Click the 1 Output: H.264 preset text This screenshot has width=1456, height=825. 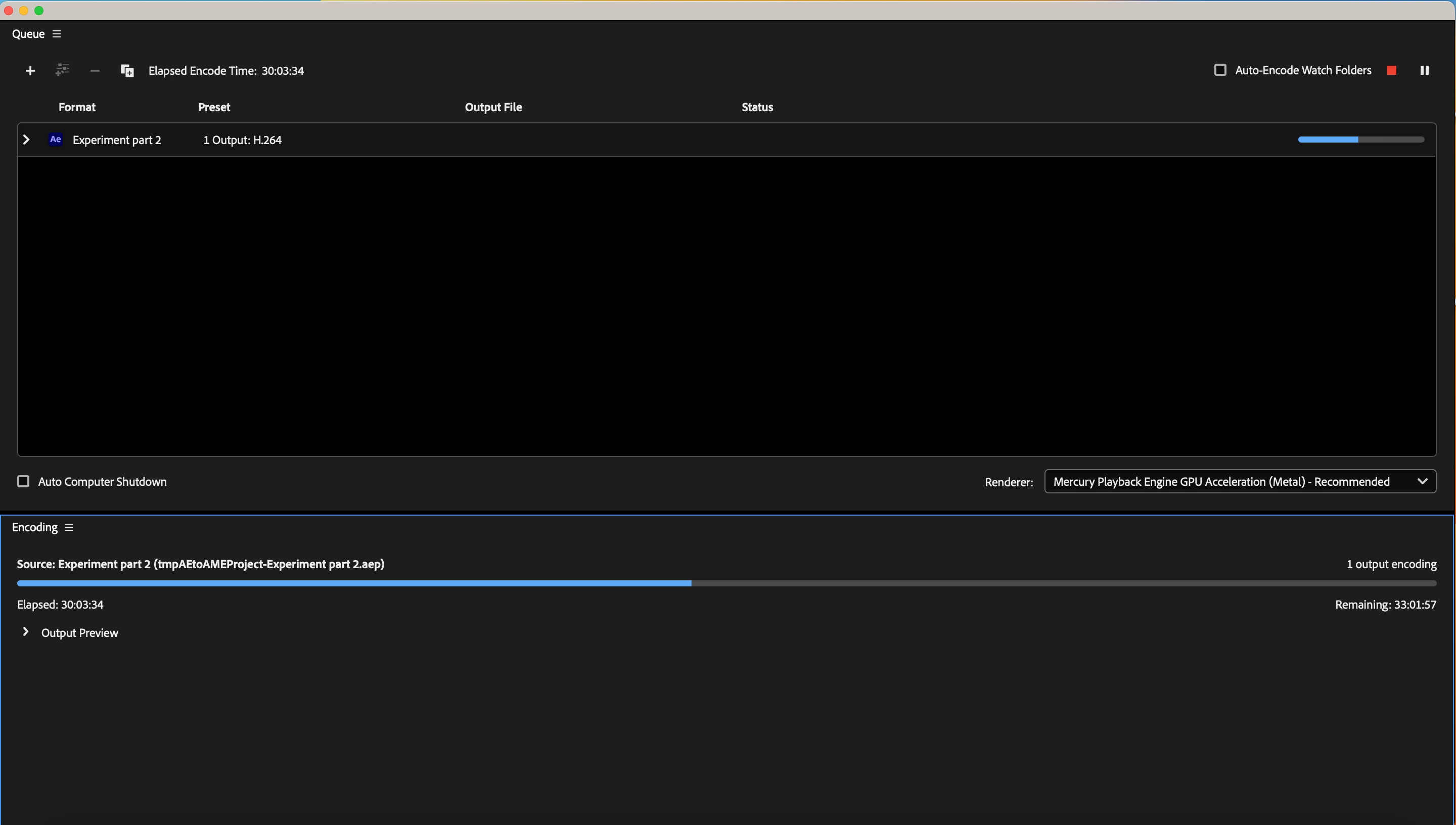(243, 140)
